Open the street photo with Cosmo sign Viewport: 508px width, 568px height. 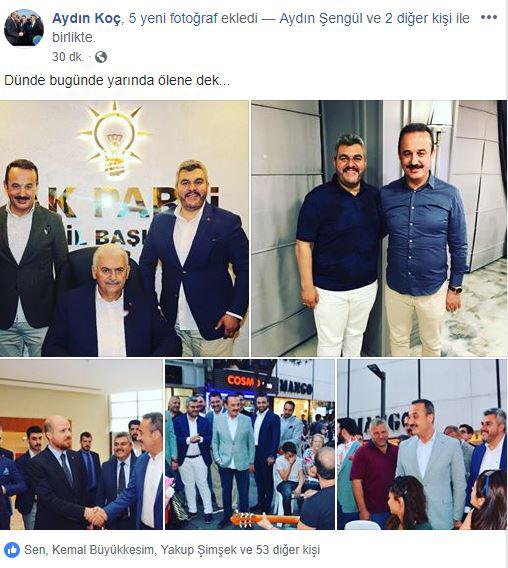click(250, 444)
